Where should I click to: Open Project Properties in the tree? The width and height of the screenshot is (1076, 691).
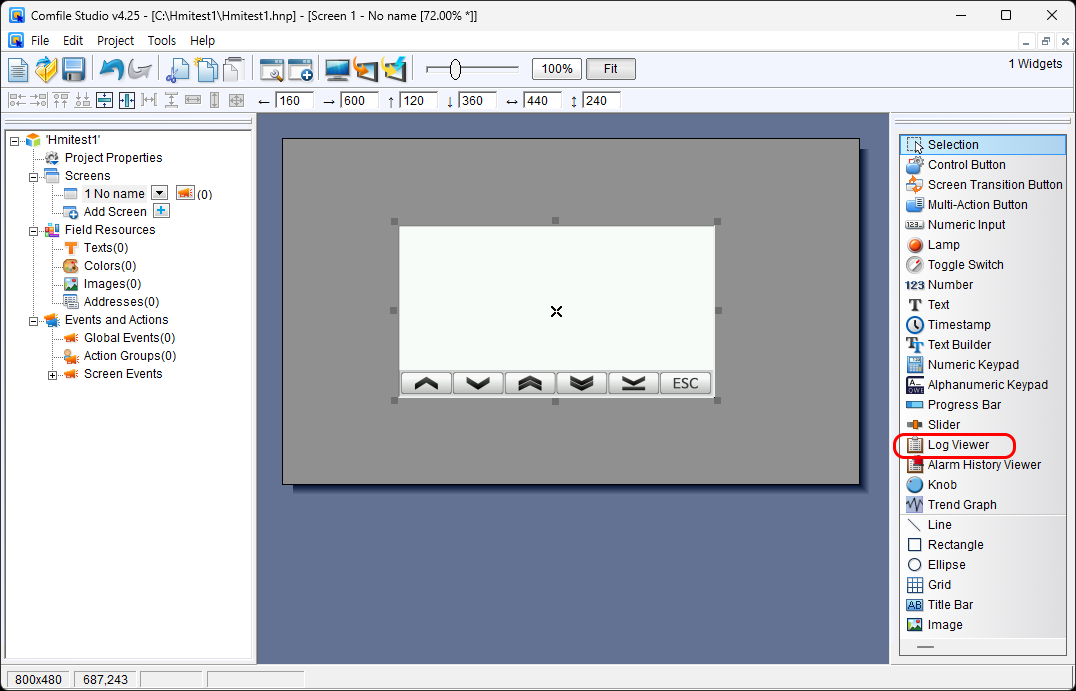click(x=113, y=158)
